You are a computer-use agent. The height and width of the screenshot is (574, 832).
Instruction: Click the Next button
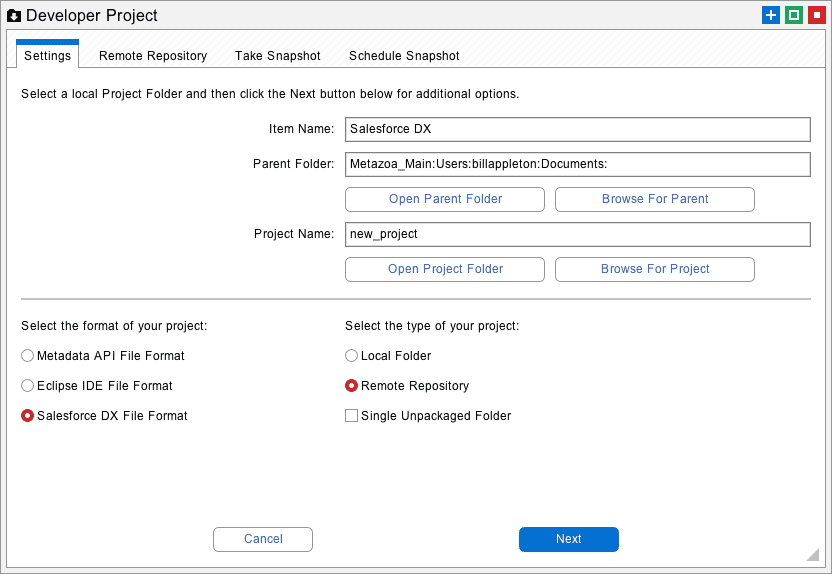569,539
